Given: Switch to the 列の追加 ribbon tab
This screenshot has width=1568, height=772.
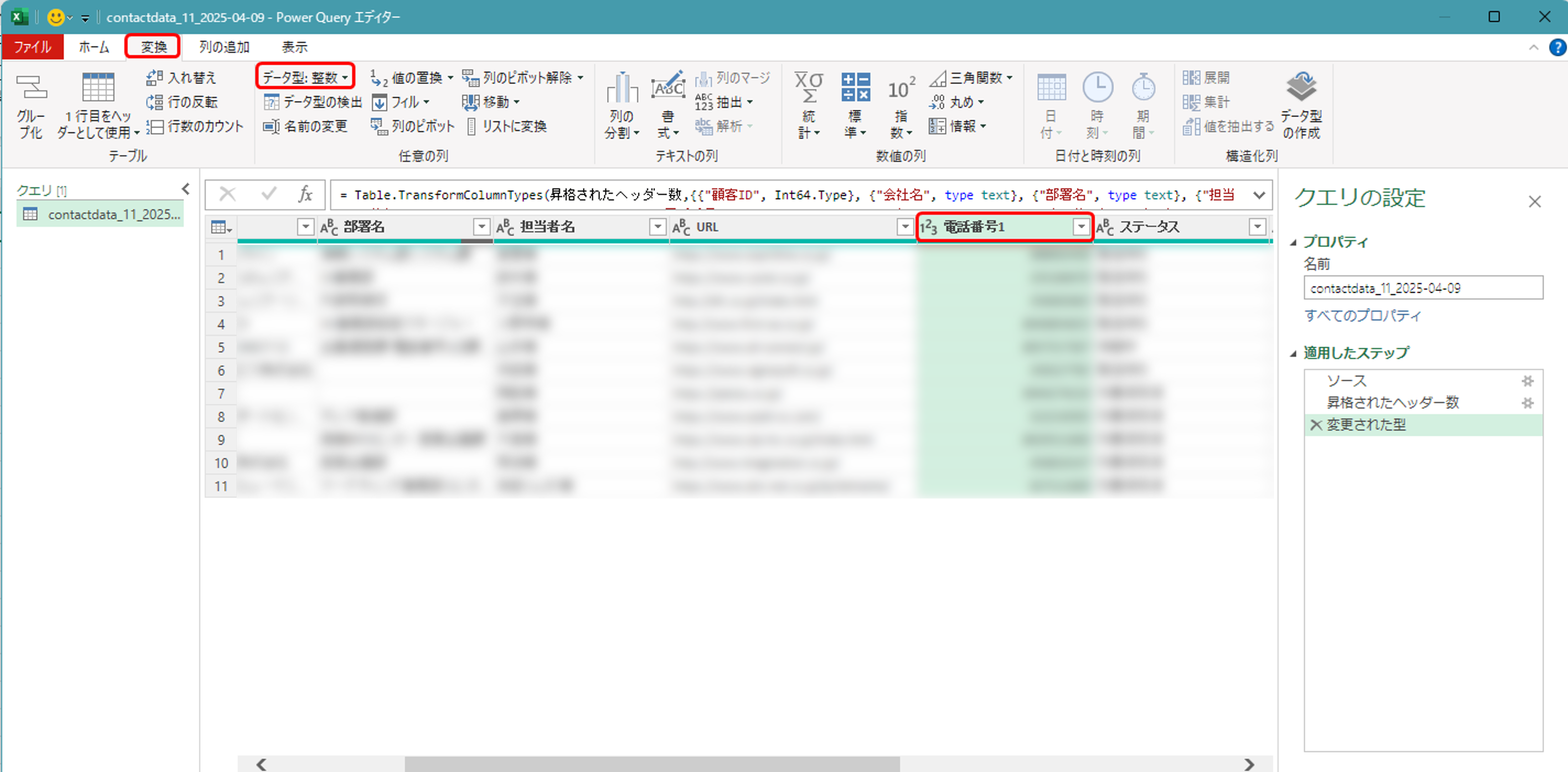Looking at the screenshot, I should tap(224, 47).
